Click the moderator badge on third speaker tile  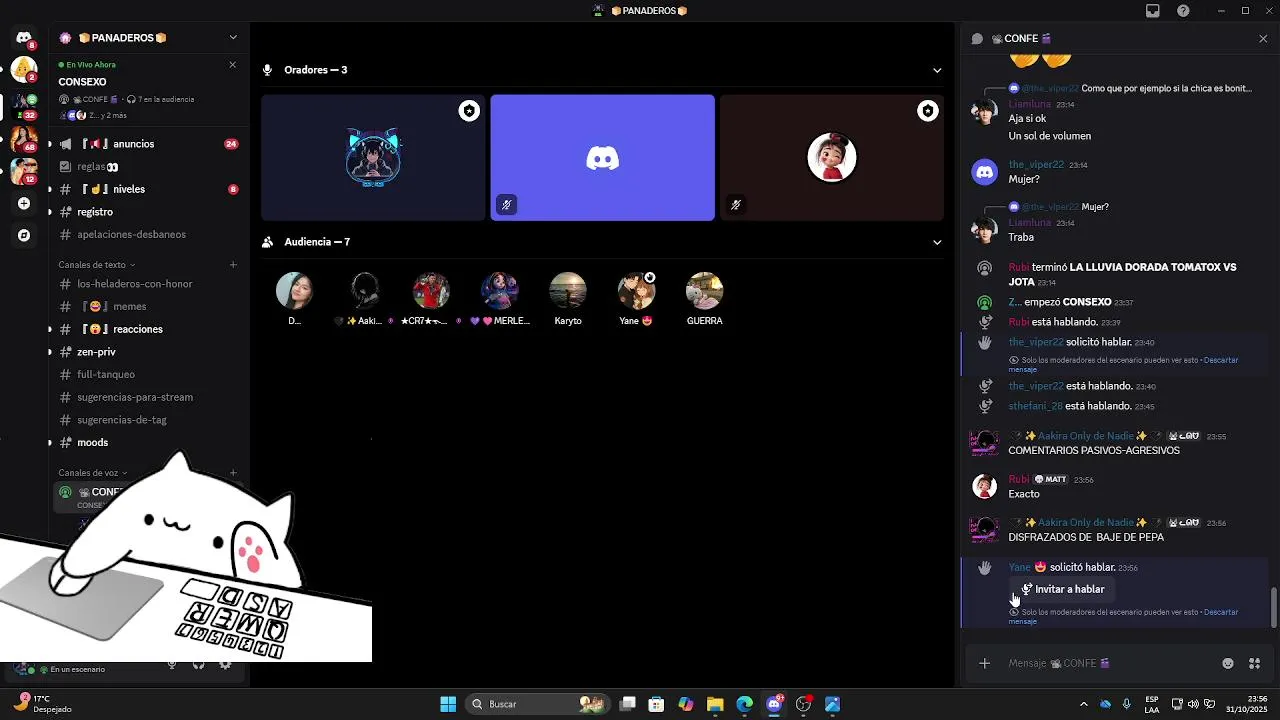(928, 111)
